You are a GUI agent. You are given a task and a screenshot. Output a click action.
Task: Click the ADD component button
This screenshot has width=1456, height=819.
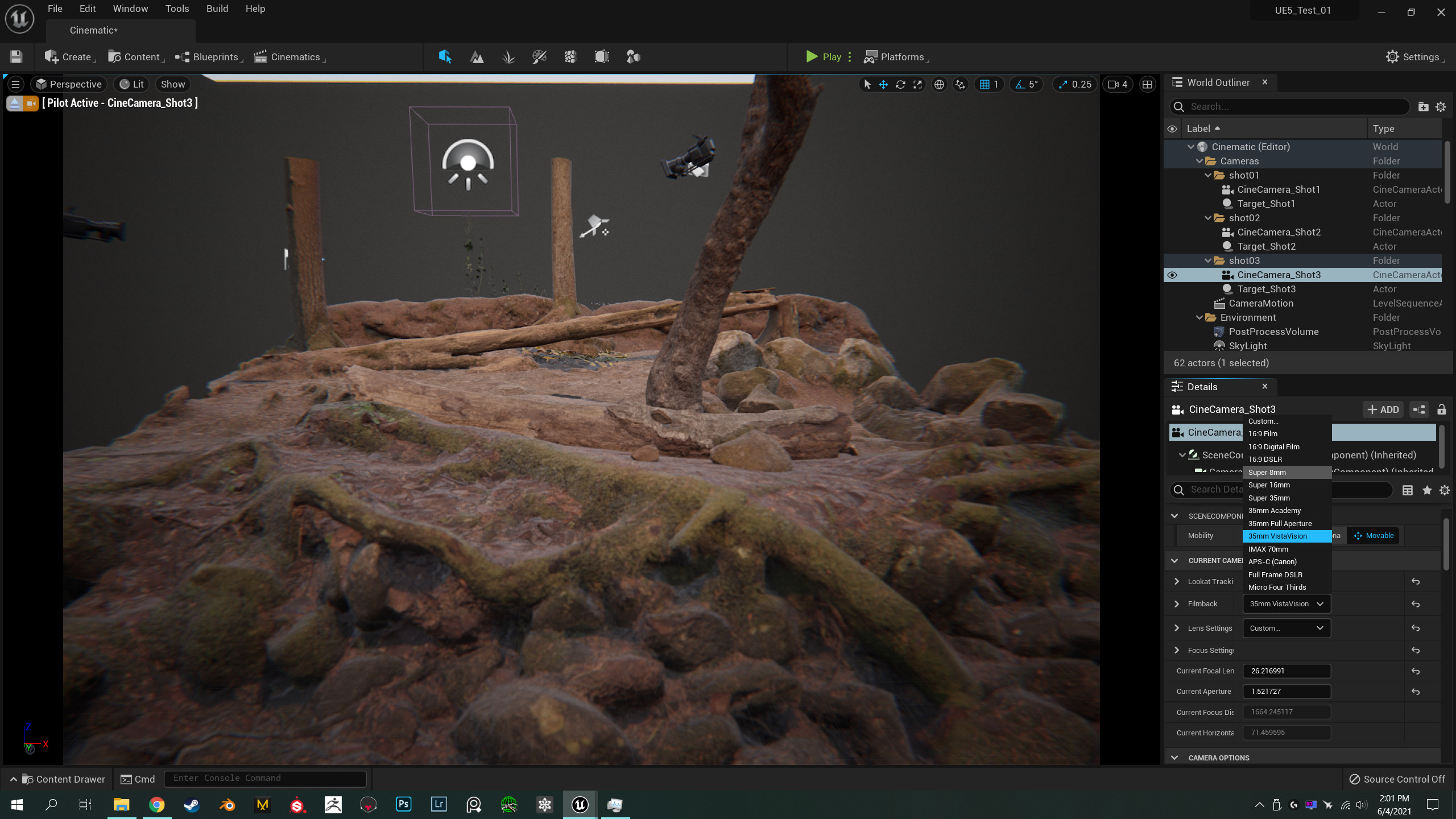[x=1383, y=409]
